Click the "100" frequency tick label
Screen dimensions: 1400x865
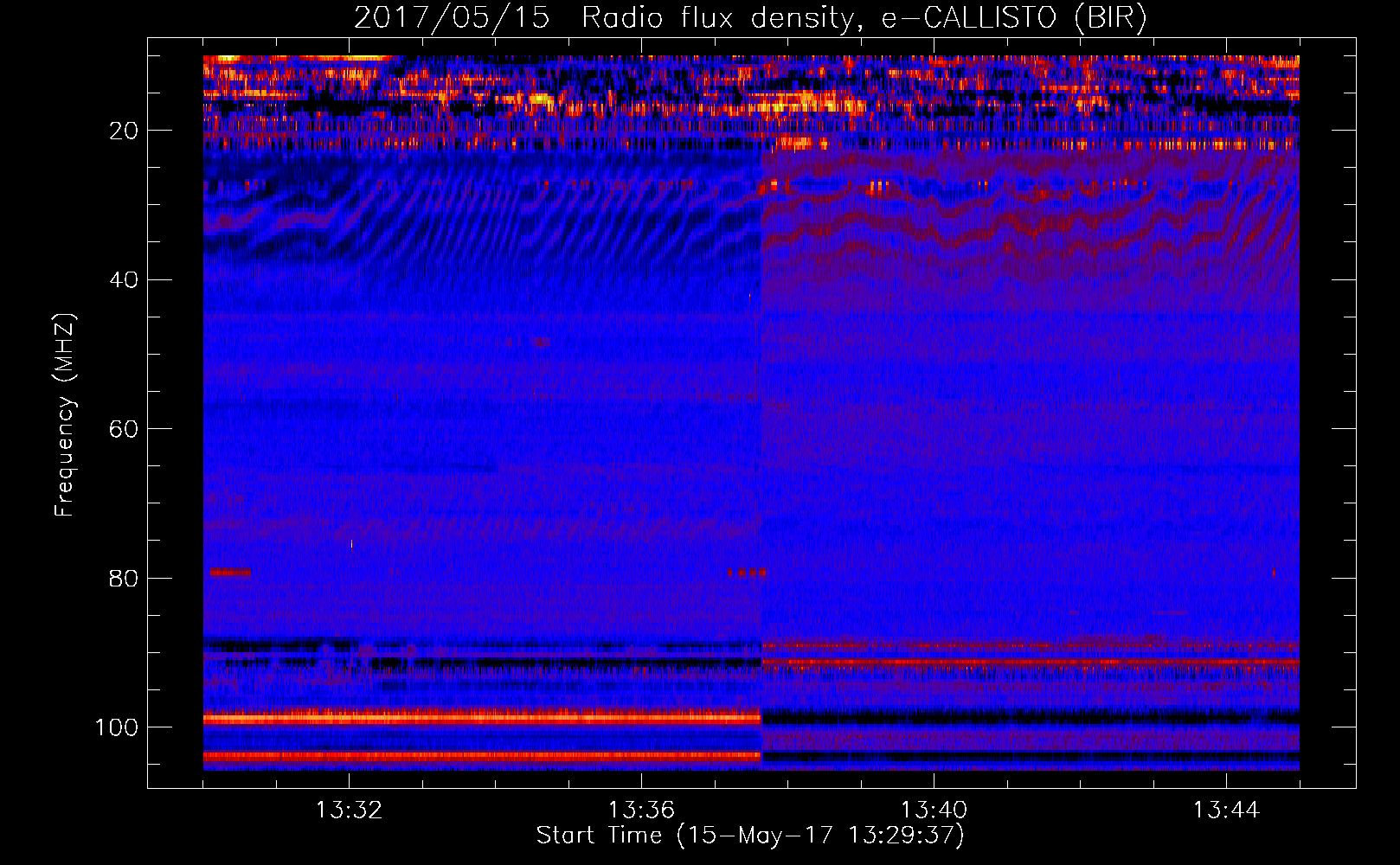click(117, 727)
